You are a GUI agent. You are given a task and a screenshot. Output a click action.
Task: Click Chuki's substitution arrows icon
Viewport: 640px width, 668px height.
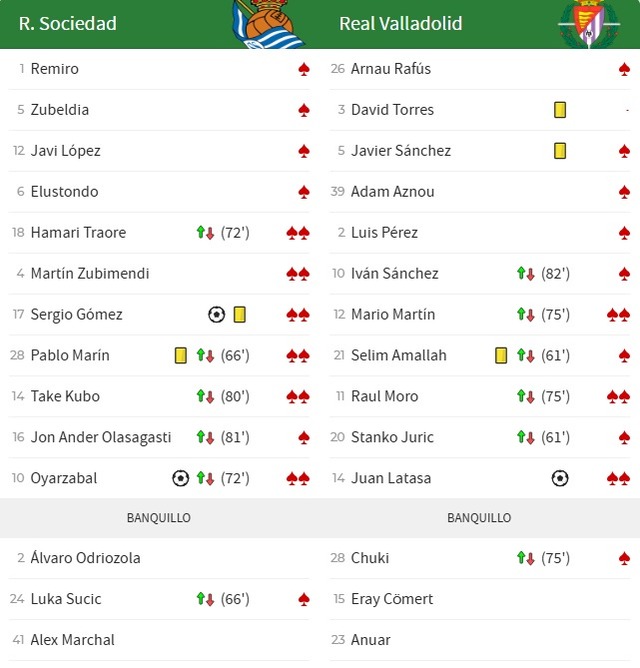(526, 558)
